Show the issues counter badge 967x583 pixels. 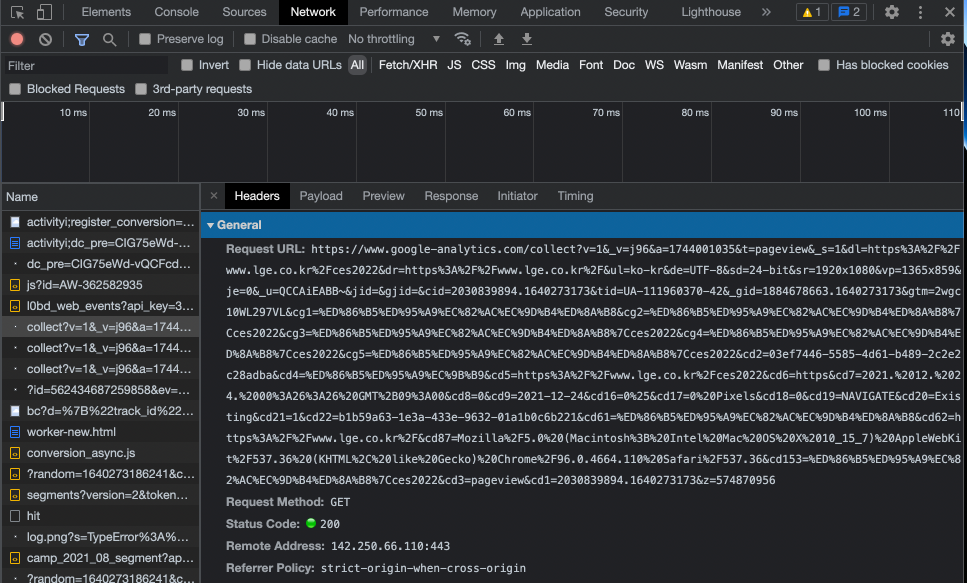coord(849,12)
